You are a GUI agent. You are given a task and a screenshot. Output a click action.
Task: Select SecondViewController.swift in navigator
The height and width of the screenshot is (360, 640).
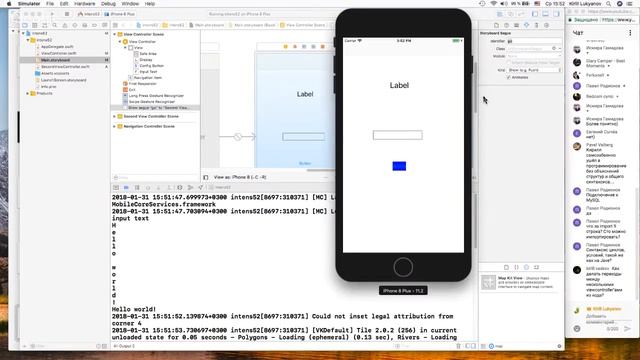(x=65, y=67)
